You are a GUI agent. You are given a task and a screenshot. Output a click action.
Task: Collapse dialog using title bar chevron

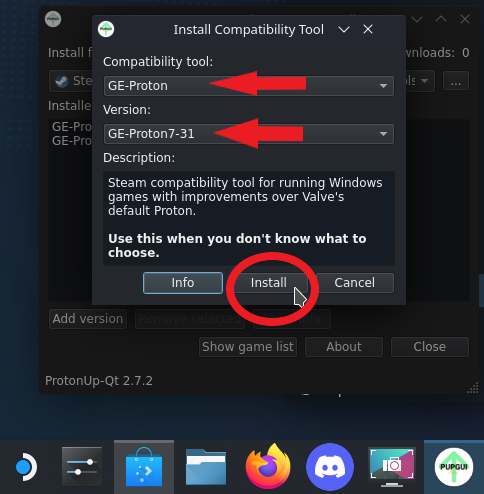tap(344, 30)
